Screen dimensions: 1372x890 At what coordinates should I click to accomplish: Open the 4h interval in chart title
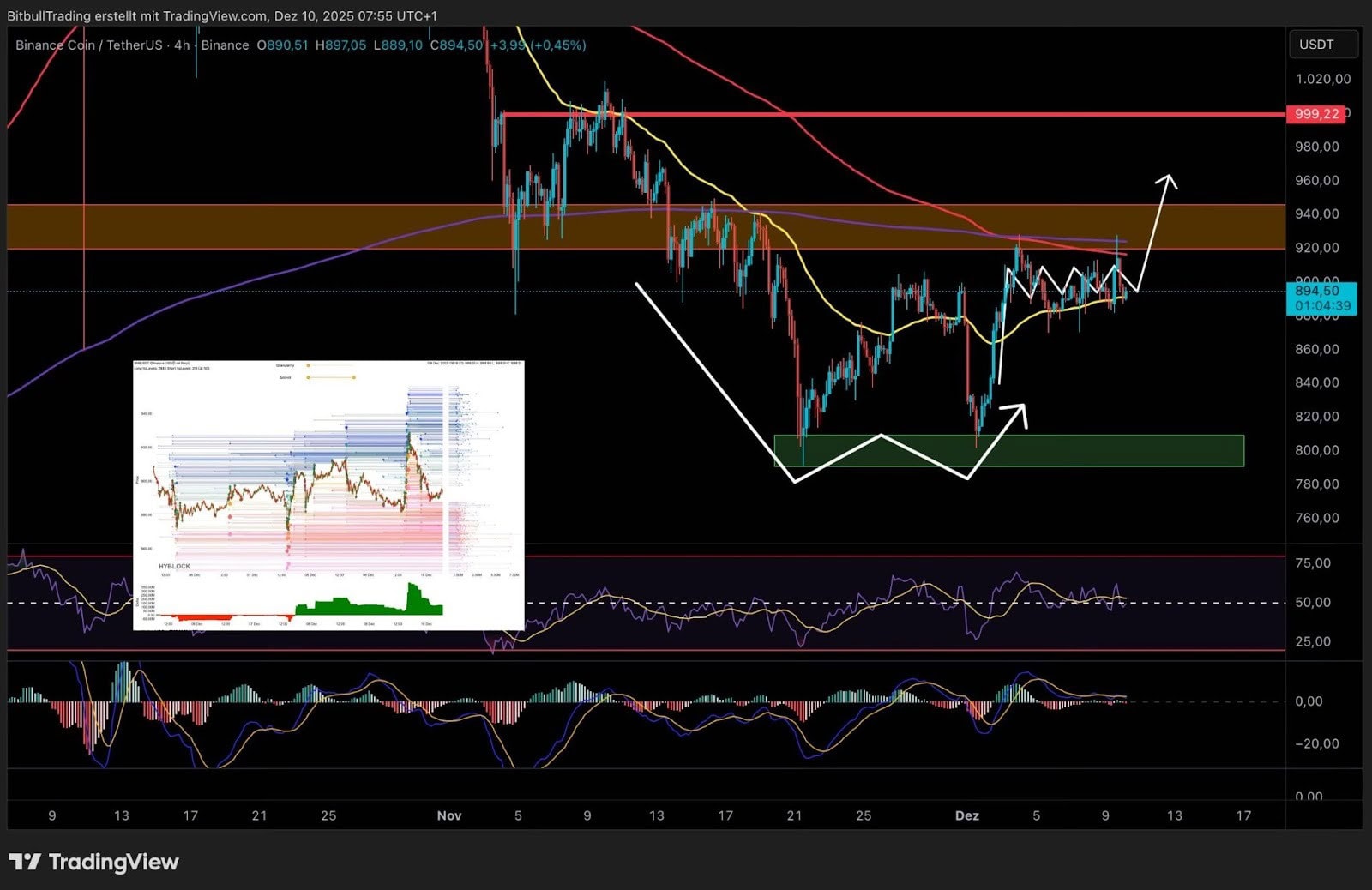coord(182,45)
